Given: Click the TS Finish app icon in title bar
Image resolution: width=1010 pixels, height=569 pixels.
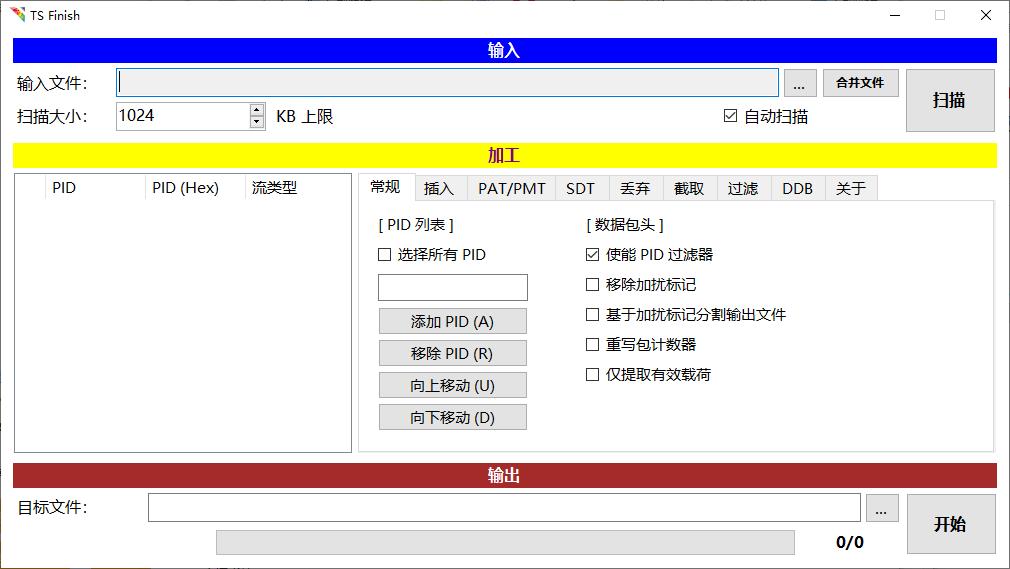Looking at the screenshot, I should pos(17,14).
